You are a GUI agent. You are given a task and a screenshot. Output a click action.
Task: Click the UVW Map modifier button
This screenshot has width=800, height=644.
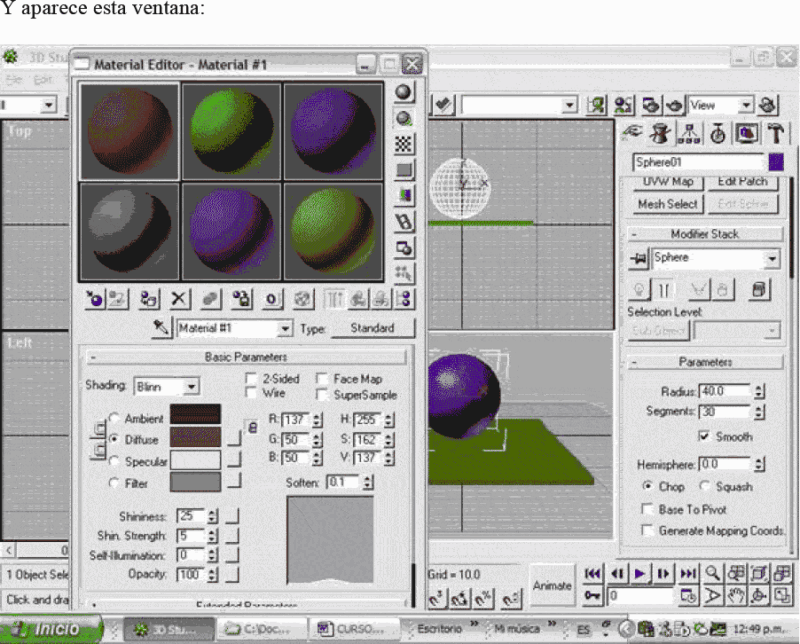[668, 182]
